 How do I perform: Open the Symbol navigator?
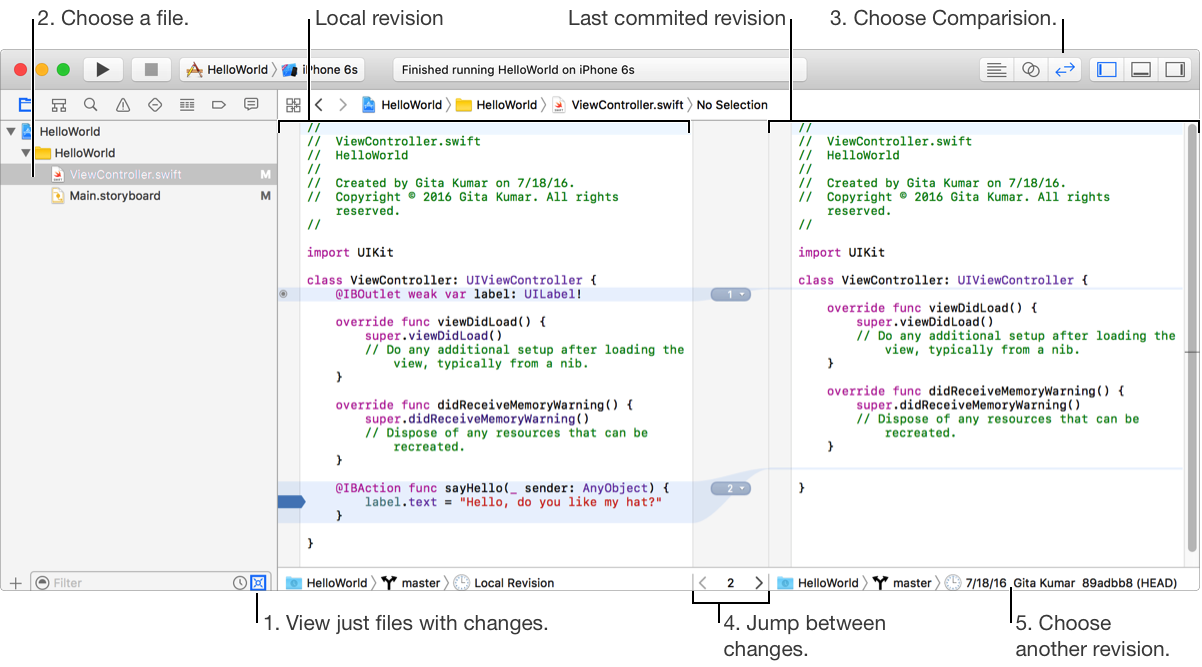click(59, 105)
